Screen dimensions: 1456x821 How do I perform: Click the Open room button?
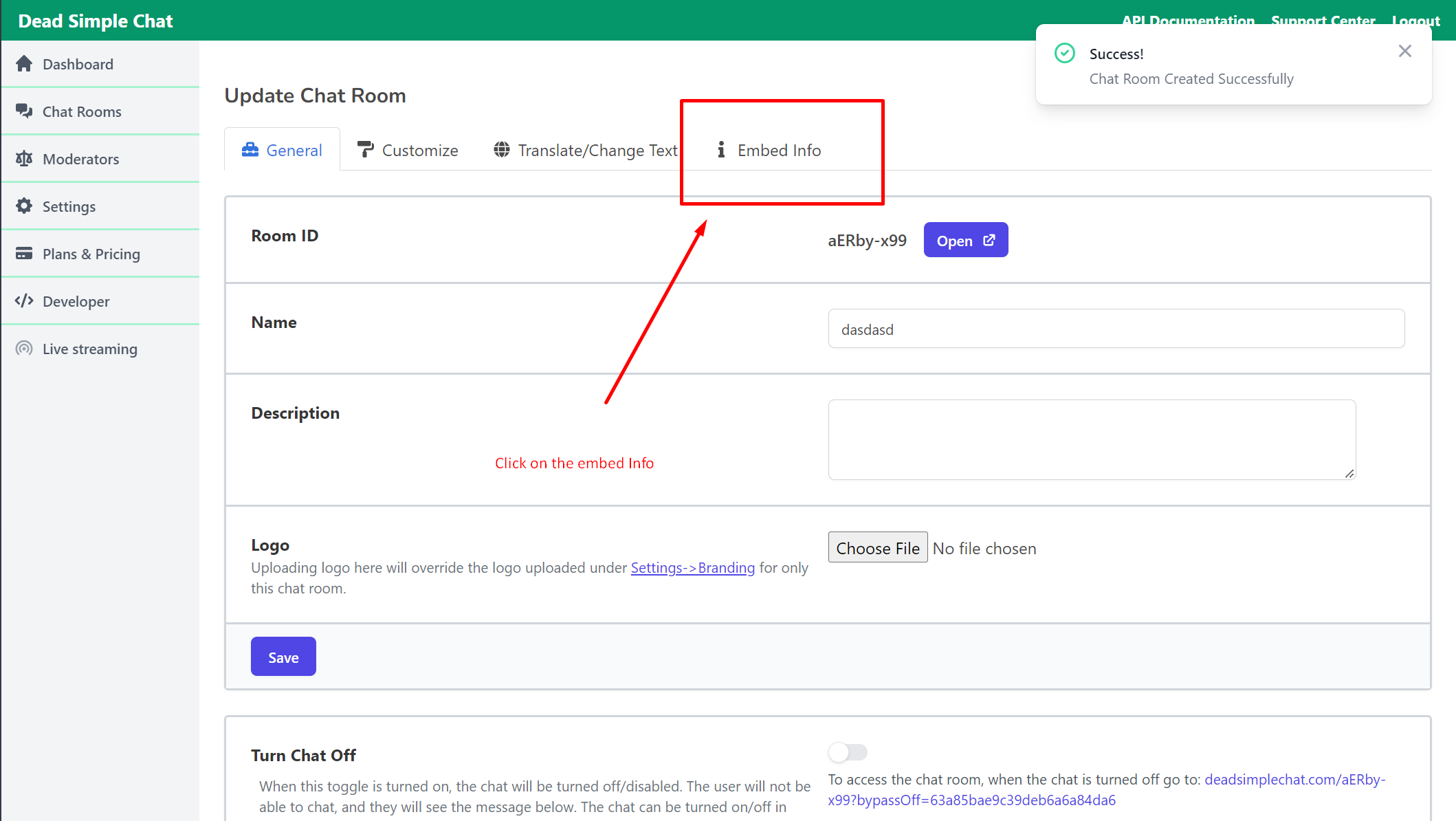click(x=965, y=240)
